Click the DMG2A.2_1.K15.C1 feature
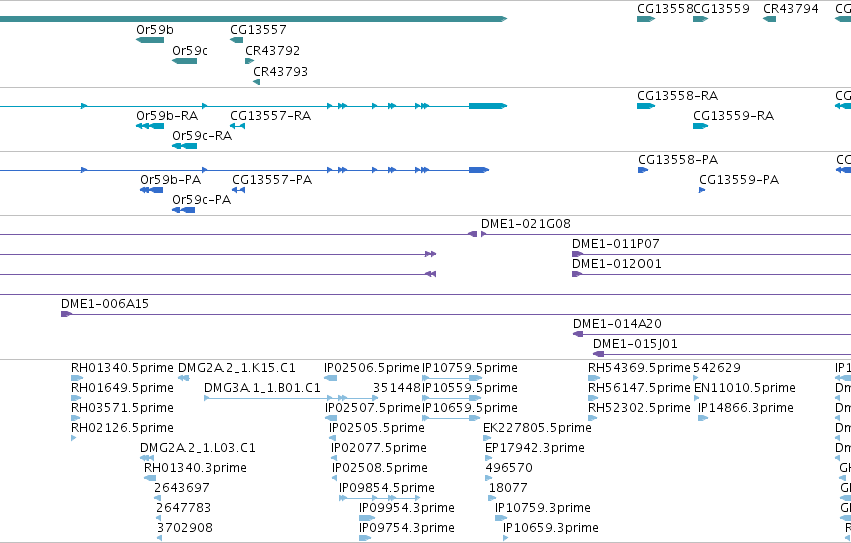The width and height of the screenshot is (851, 543). pyautogui.click(x=183, y=378)
